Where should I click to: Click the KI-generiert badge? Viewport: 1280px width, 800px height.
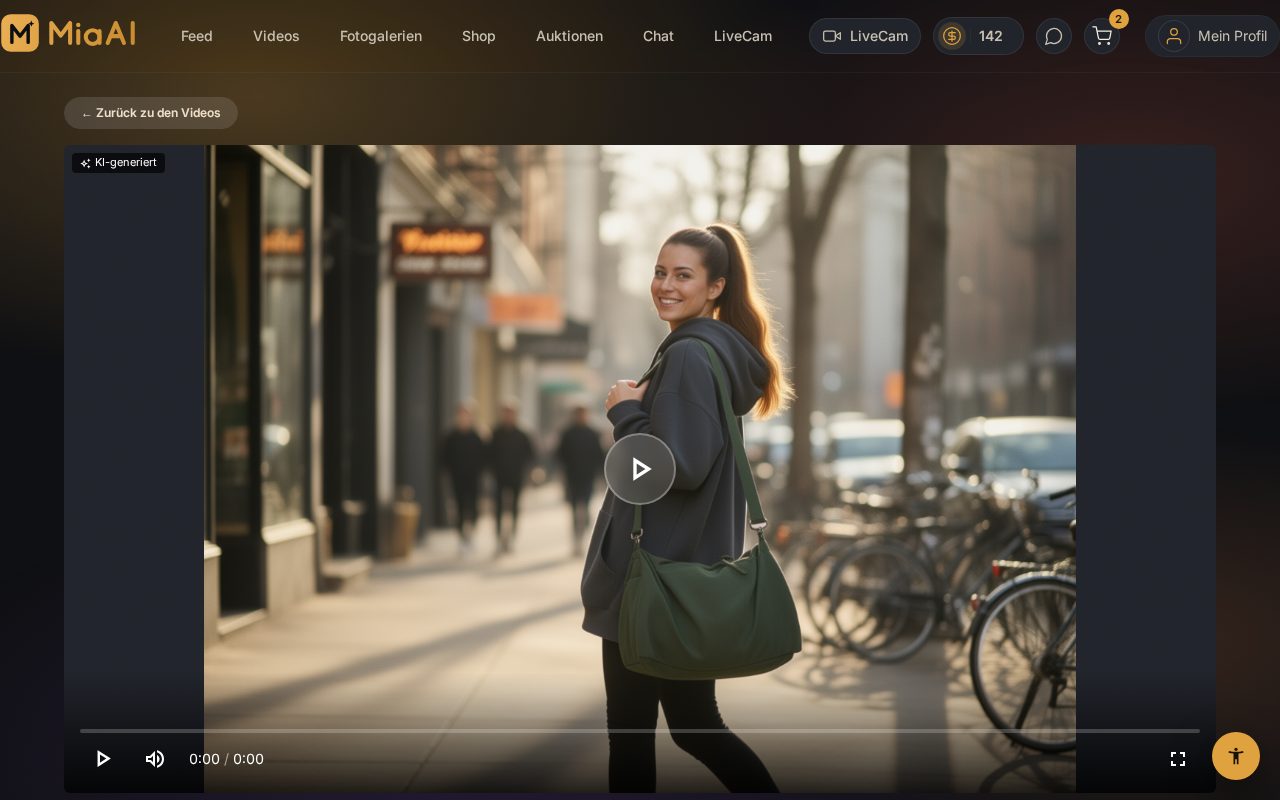point(118,163)
